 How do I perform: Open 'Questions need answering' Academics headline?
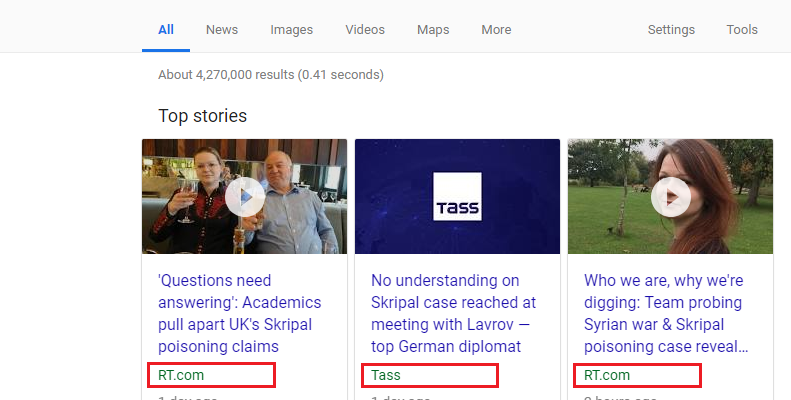coord(240,313)
